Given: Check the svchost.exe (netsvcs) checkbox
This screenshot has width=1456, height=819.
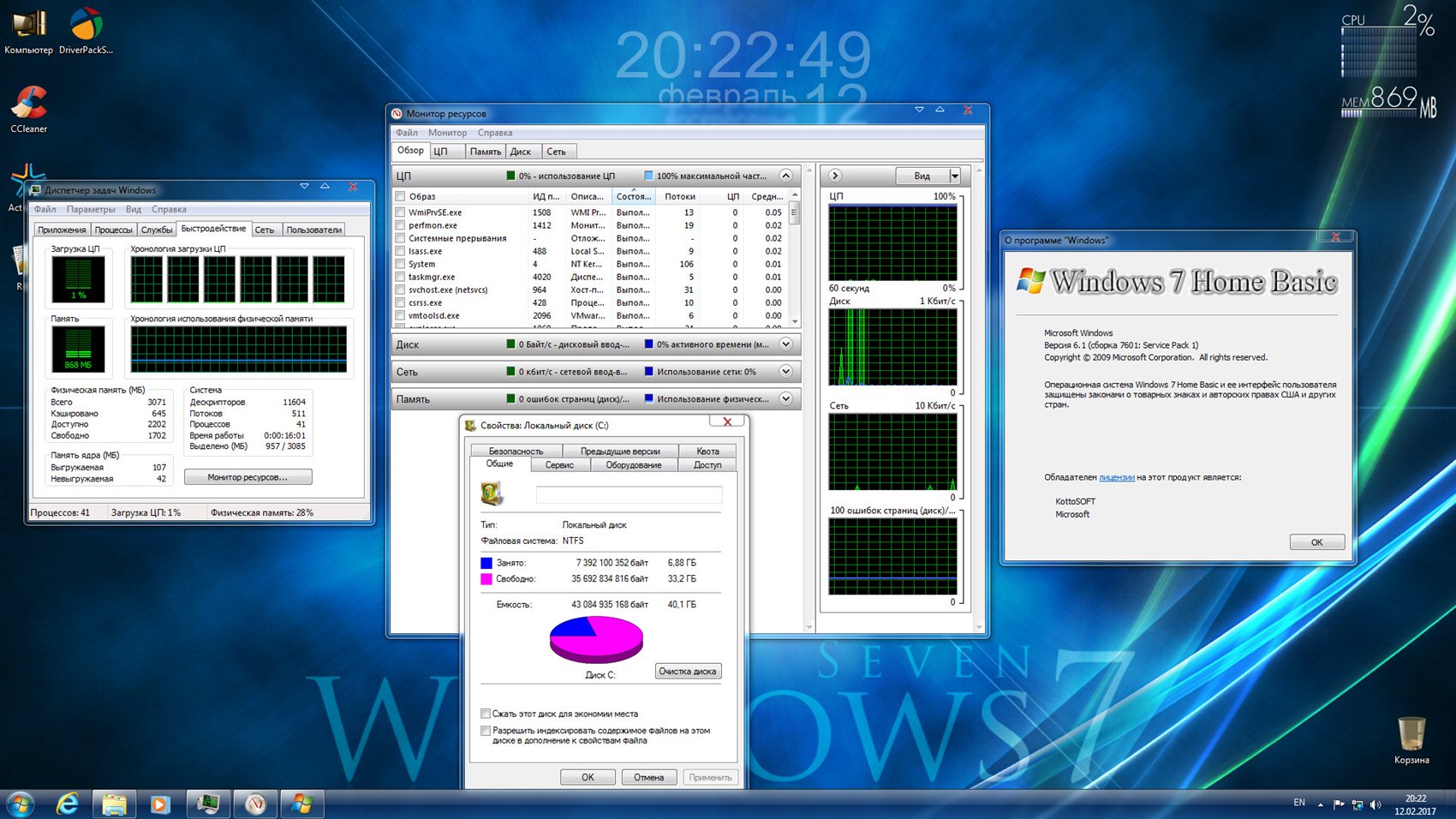Looking at the screenshot, I should 400,290.
